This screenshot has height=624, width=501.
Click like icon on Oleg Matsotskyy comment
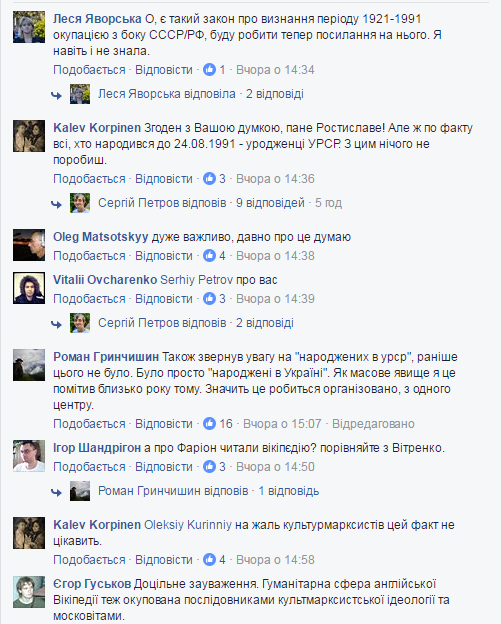point(209,255)
